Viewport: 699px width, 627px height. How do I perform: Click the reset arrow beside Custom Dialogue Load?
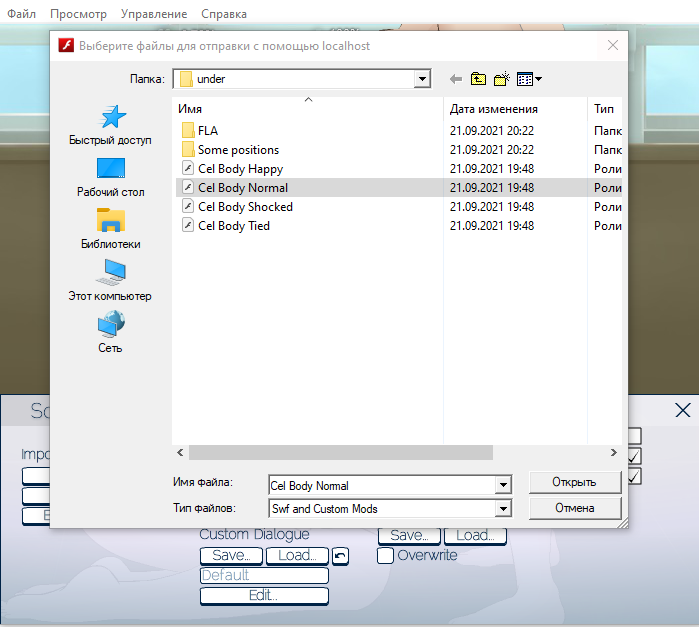340,556
